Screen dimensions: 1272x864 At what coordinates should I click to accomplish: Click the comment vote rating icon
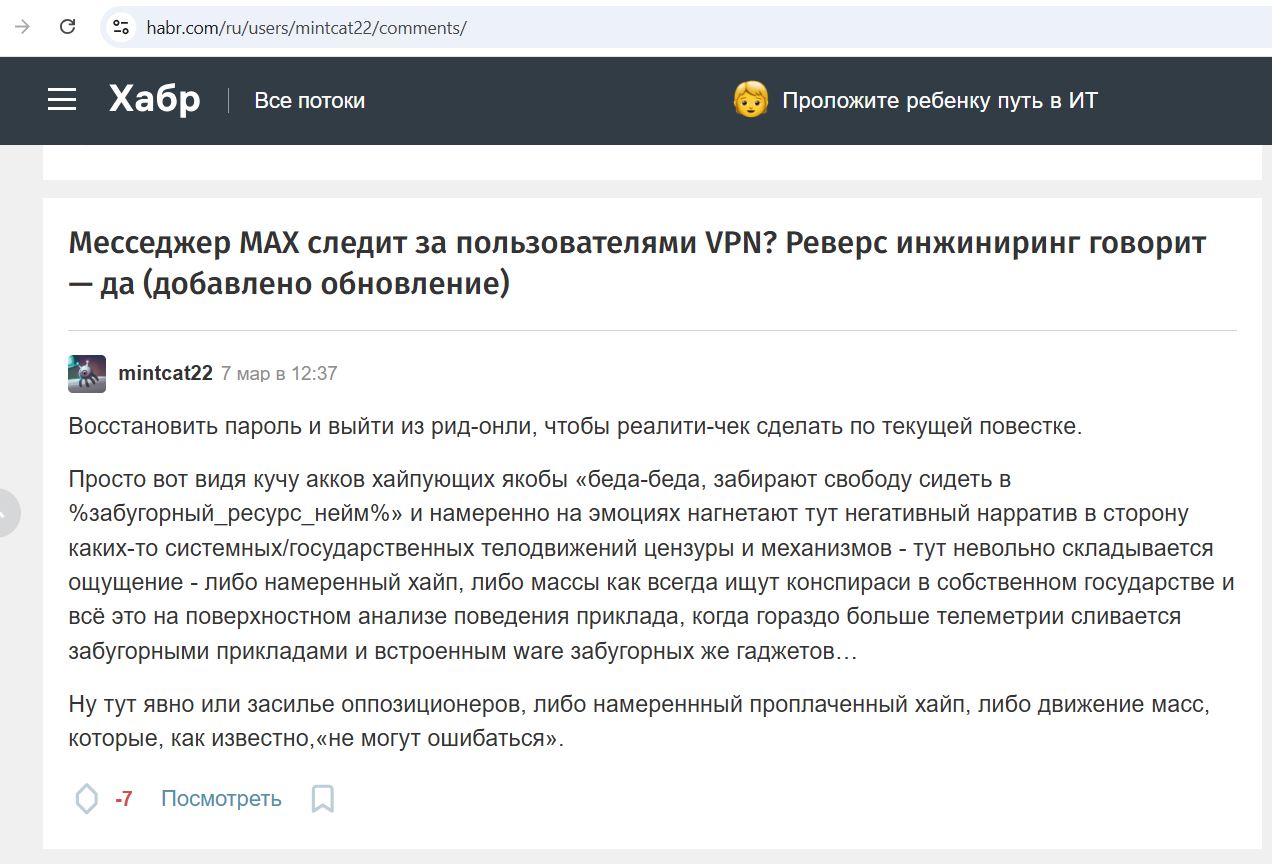[87, 799]
